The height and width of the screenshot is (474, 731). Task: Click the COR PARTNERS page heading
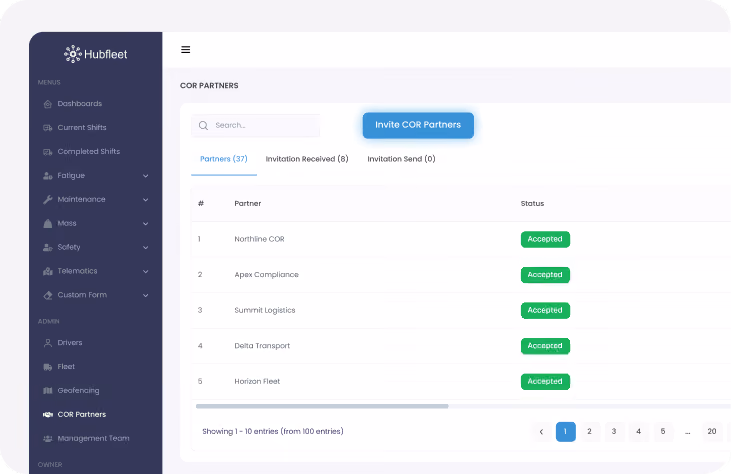(209, 85)
